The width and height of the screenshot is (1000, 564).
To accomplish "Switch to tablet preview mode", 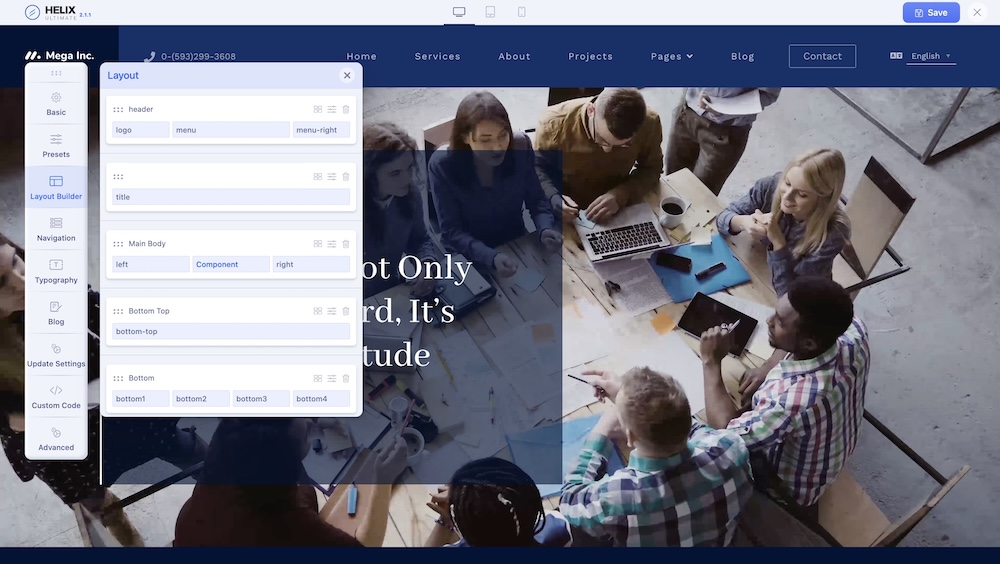I will click(490, 12).
